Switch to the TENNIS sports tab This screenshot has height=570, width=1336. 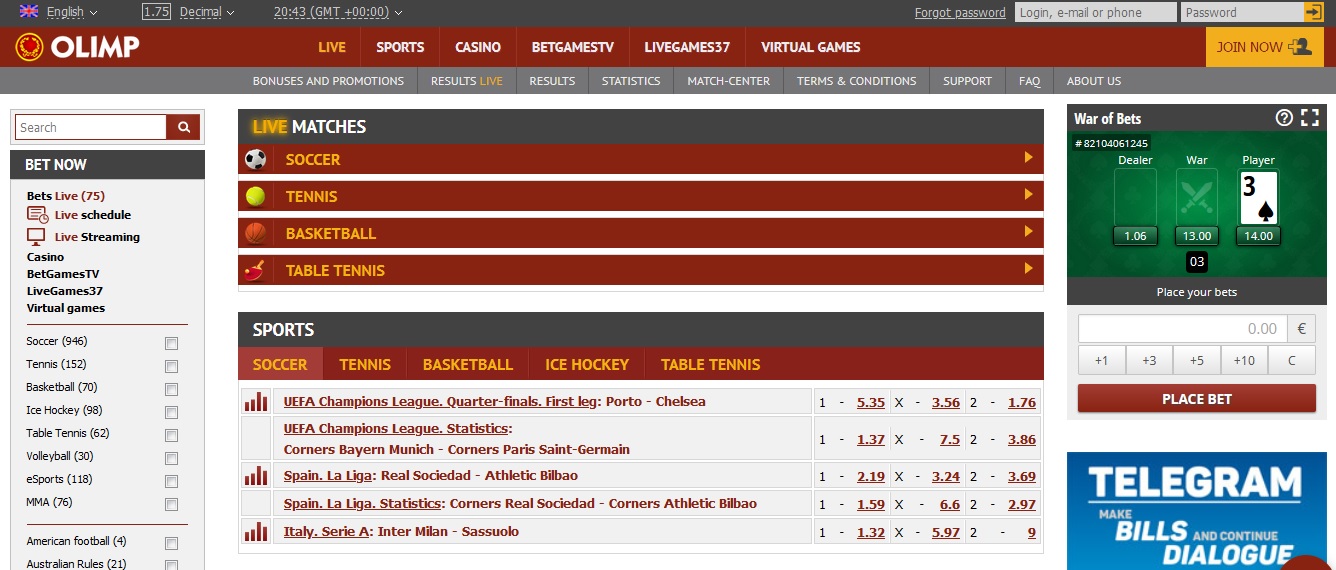click(365, 364)
